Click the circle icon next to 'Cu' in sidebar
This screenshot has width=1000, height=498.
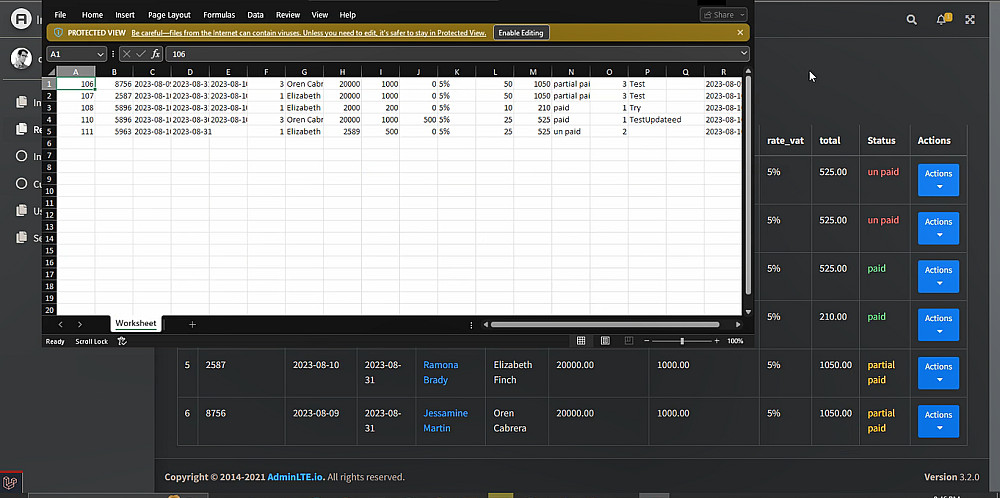coord(21,184)
